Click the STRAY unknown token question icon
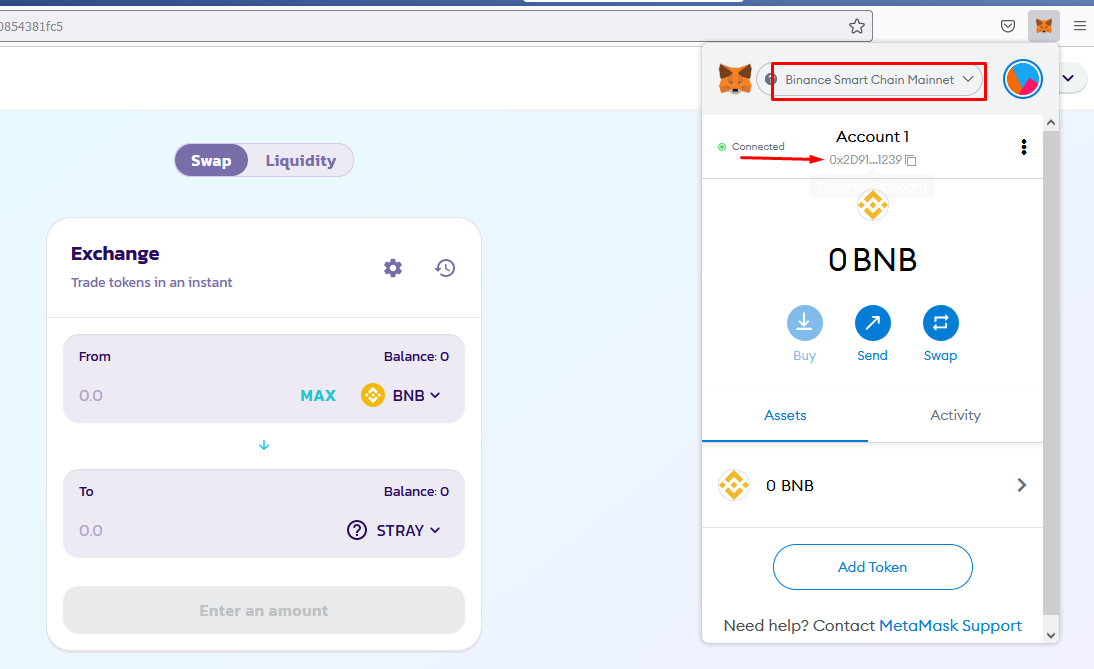The height and width of the screenshot is (669, 1094). [x=357, y=530]
